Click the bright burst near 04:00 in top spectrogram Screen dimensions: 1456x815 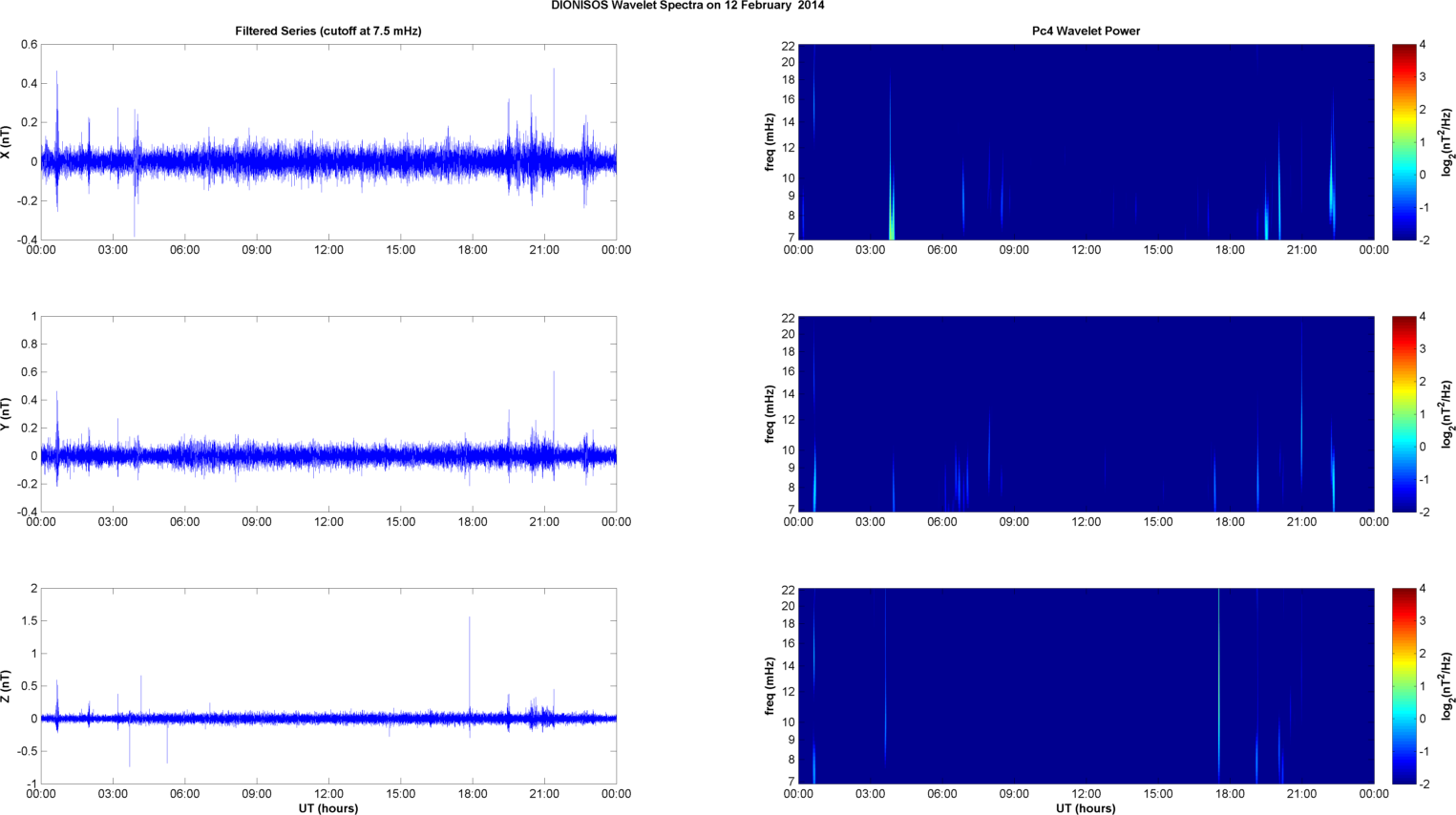point(892,205)
